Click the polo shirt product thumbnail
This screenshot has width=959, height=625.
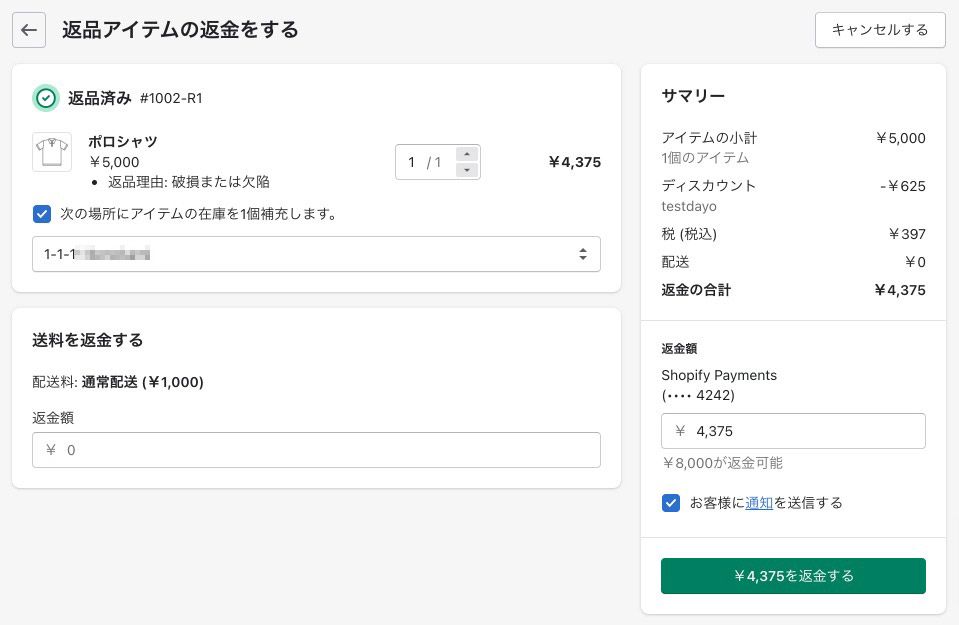point(52,152)
